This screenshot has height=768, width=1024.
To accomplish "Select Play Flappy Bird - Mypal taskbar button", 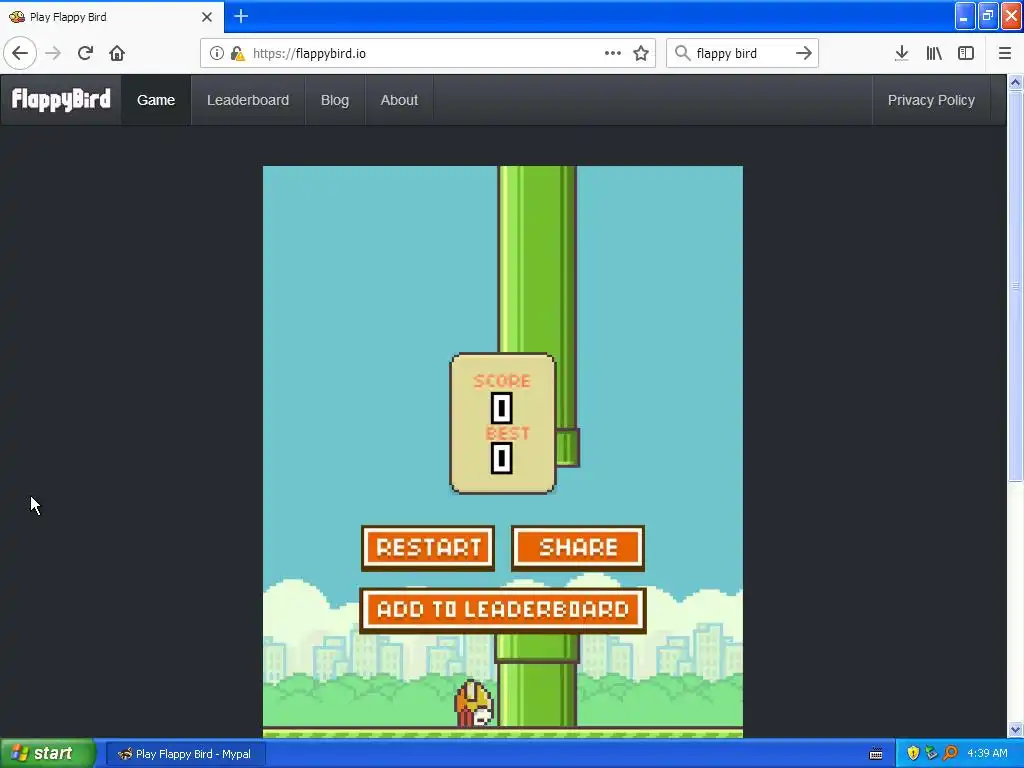I will pos(185,754).
